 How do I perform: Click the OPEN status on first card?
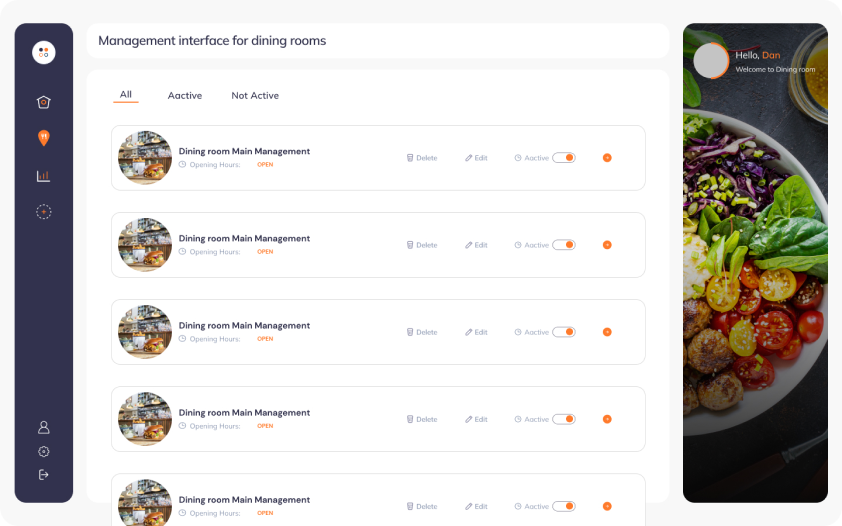[x=265, y=165]
